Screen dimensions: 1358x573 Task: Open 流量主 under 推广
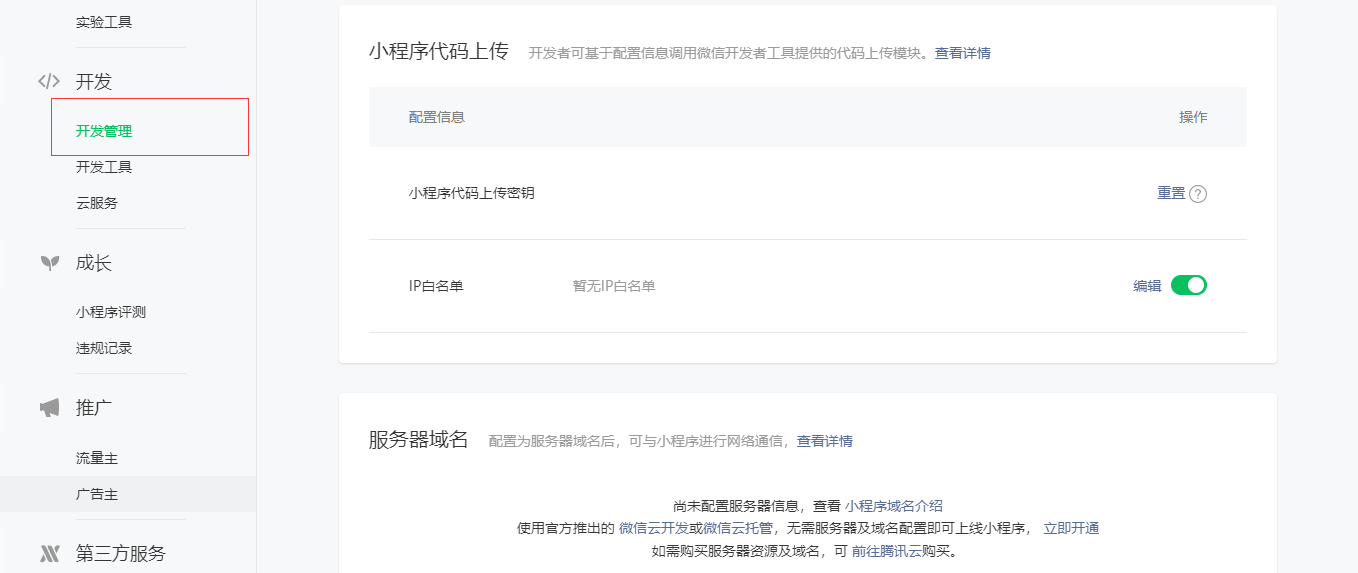pos(97,458)
